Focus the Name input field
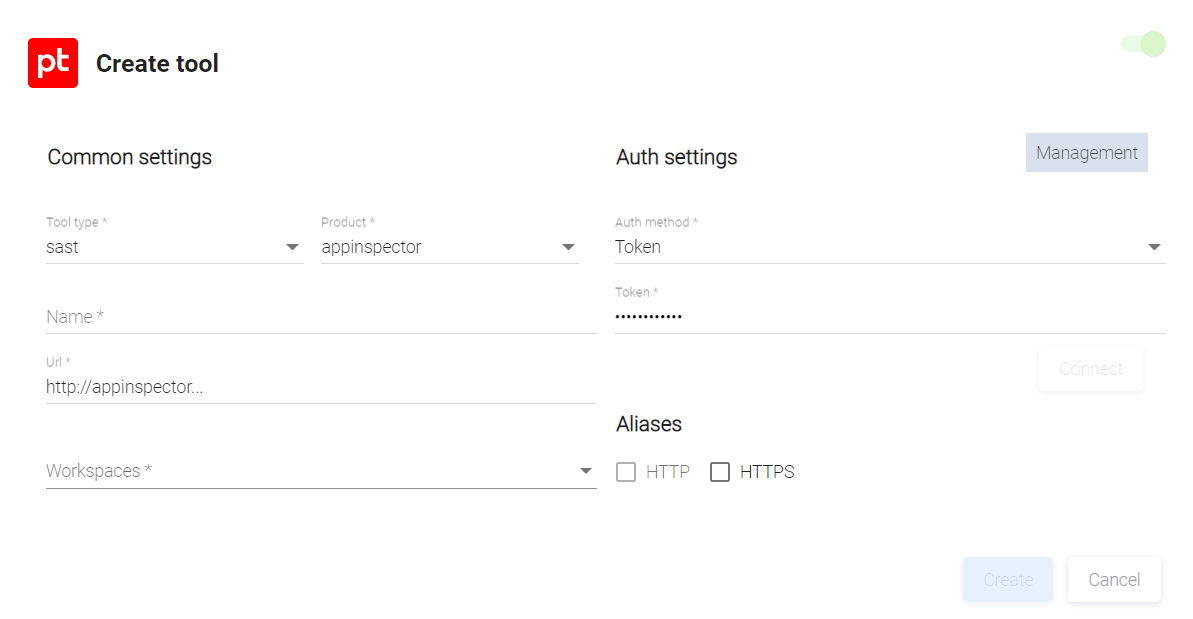Viewport: 1193px width, 619px height. (320, 317)
